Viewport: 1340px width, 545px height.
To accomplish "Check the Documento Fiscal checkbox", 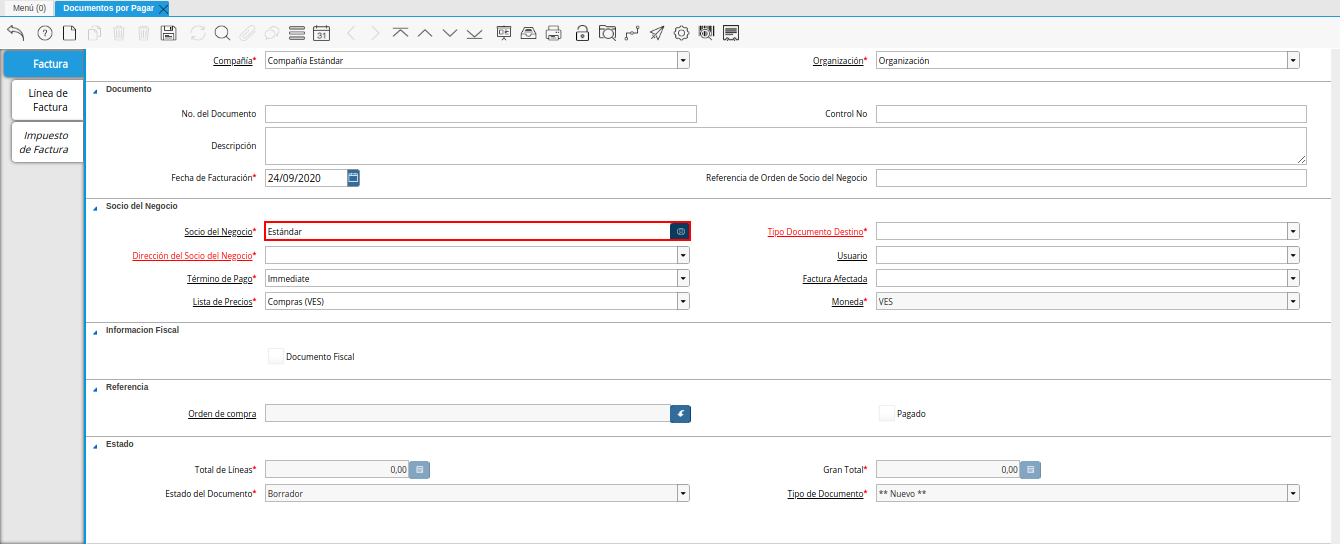I will pos(276,356).
